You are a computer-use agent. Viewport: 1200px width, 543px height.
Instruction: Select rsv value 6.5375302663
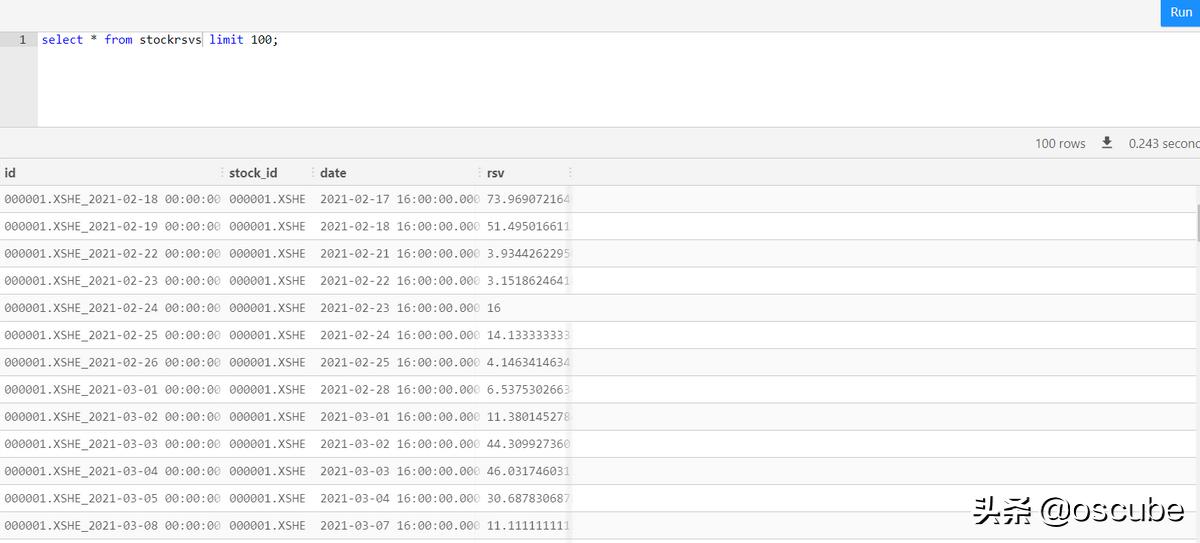[528, 389]
